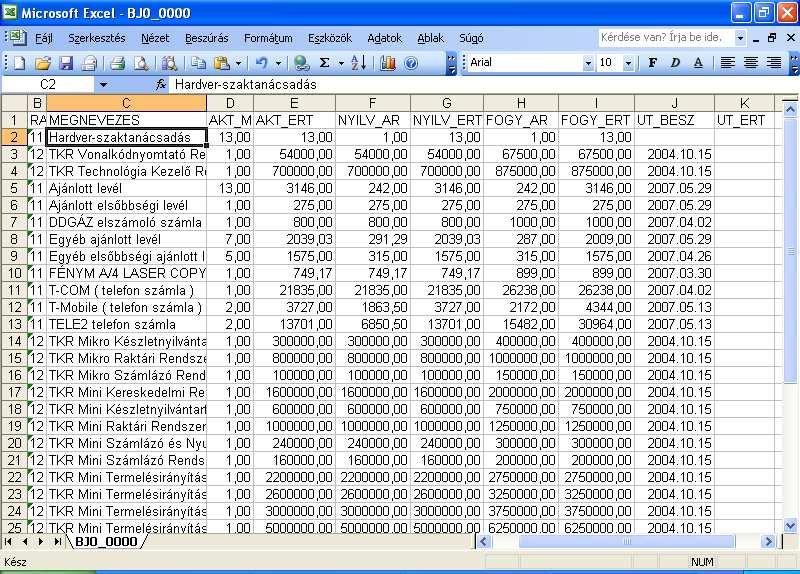800x574 pixels.
Task: Open the Súgó menu
Action: pos(471,38)
